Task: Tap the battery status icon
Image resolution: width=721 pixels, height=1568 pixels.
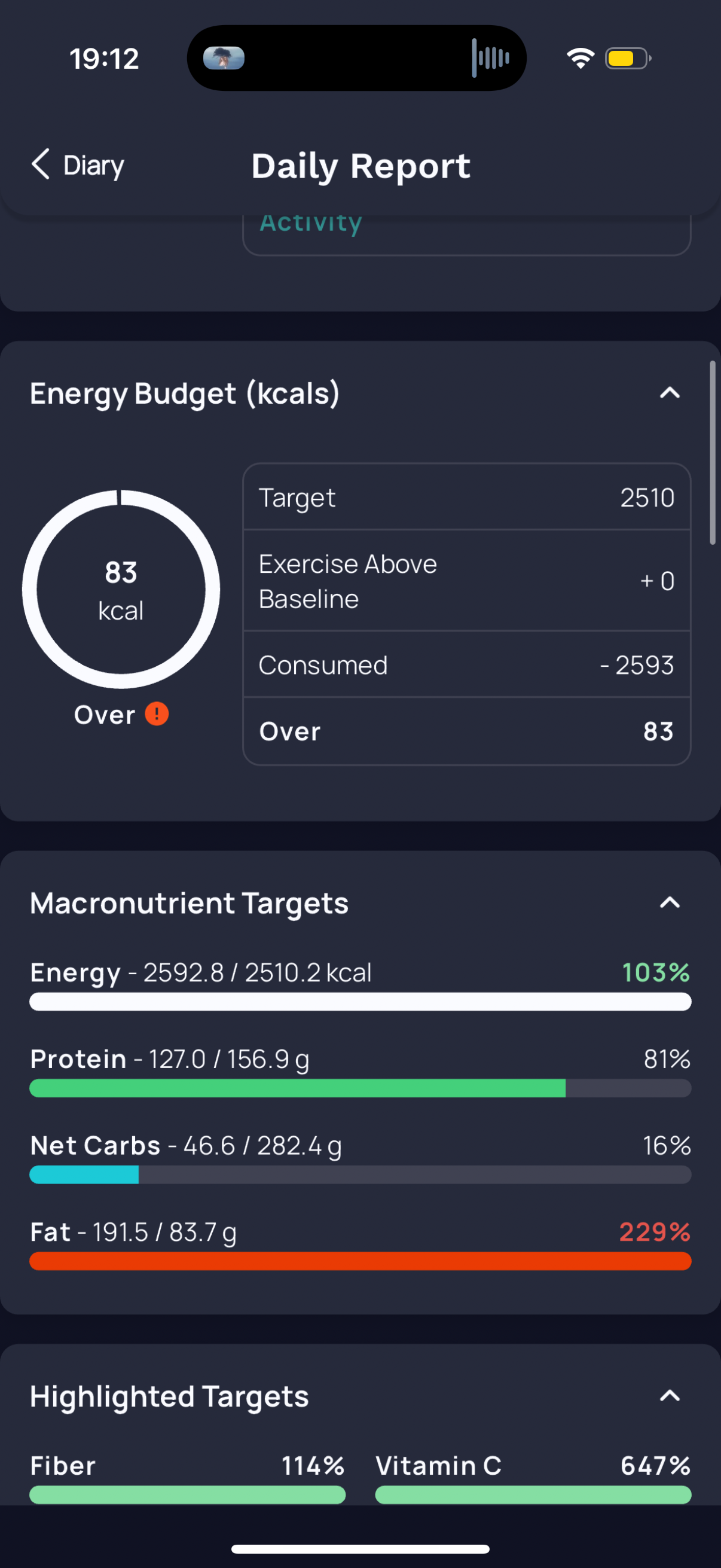Action: [628, 59]
